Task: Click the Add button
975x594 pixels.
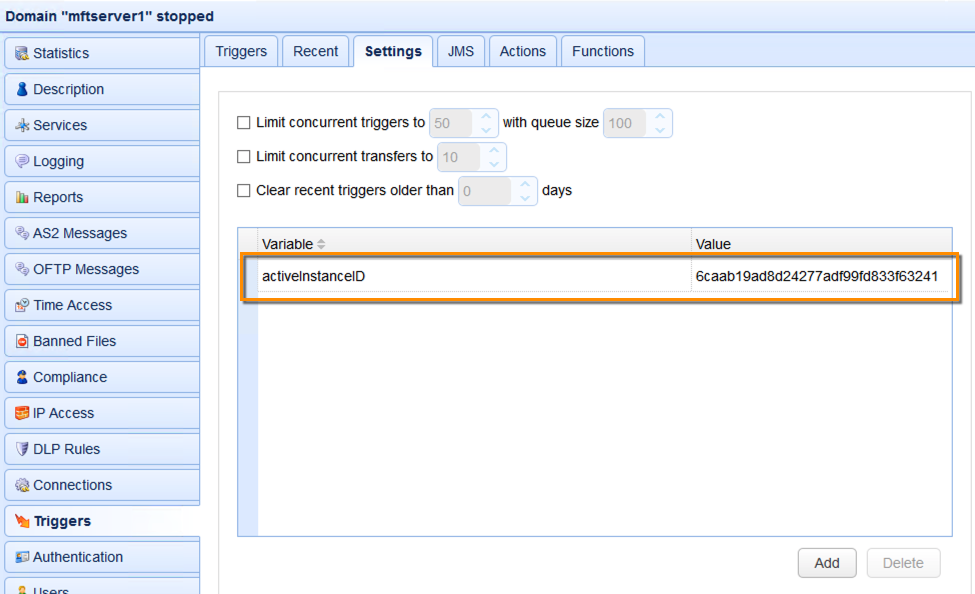Action: [x=826, y=563]
